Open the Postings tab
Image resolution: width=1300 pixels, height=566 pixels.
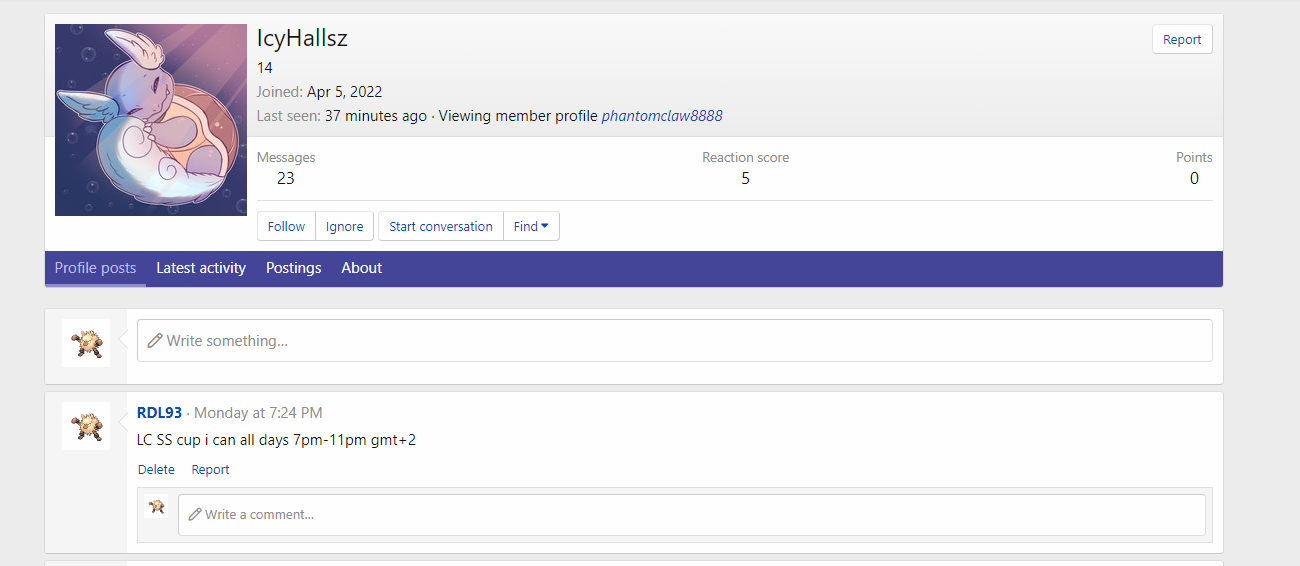click(x=294, y=268)
